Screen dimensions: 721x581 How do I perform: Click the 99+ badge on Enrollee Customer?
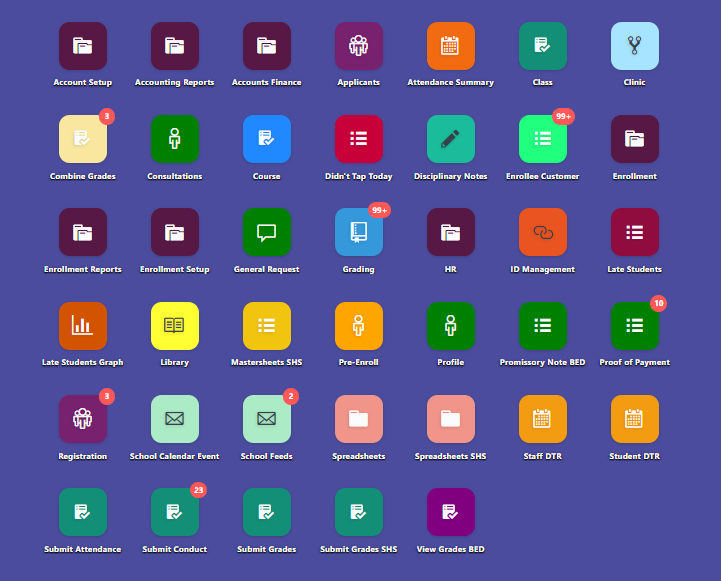[x=563, y=116]
